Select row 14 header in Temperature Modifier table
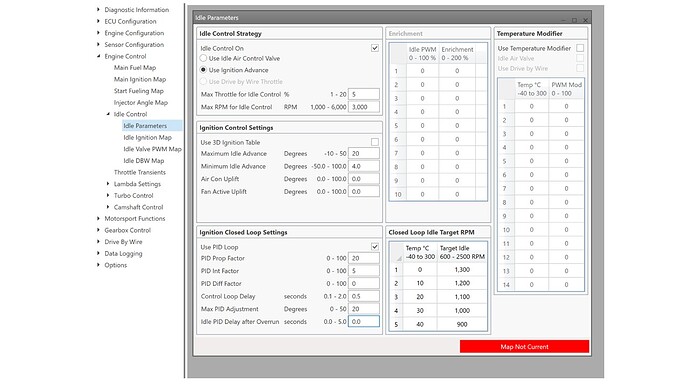 [x=506, y=285]
